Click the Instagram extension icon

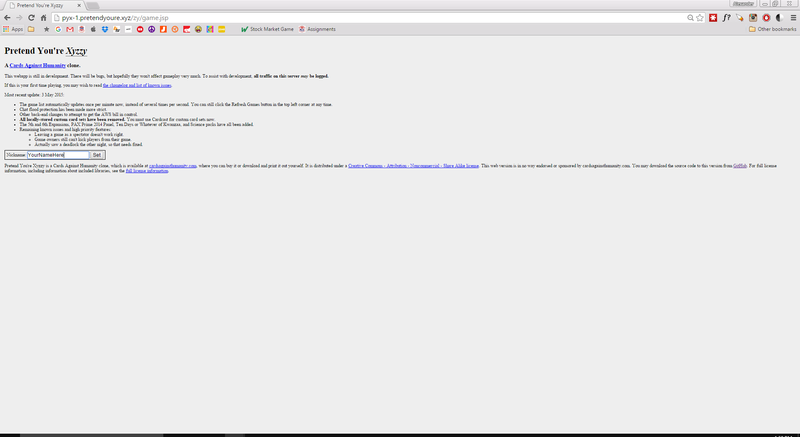(x=753, y=18)
